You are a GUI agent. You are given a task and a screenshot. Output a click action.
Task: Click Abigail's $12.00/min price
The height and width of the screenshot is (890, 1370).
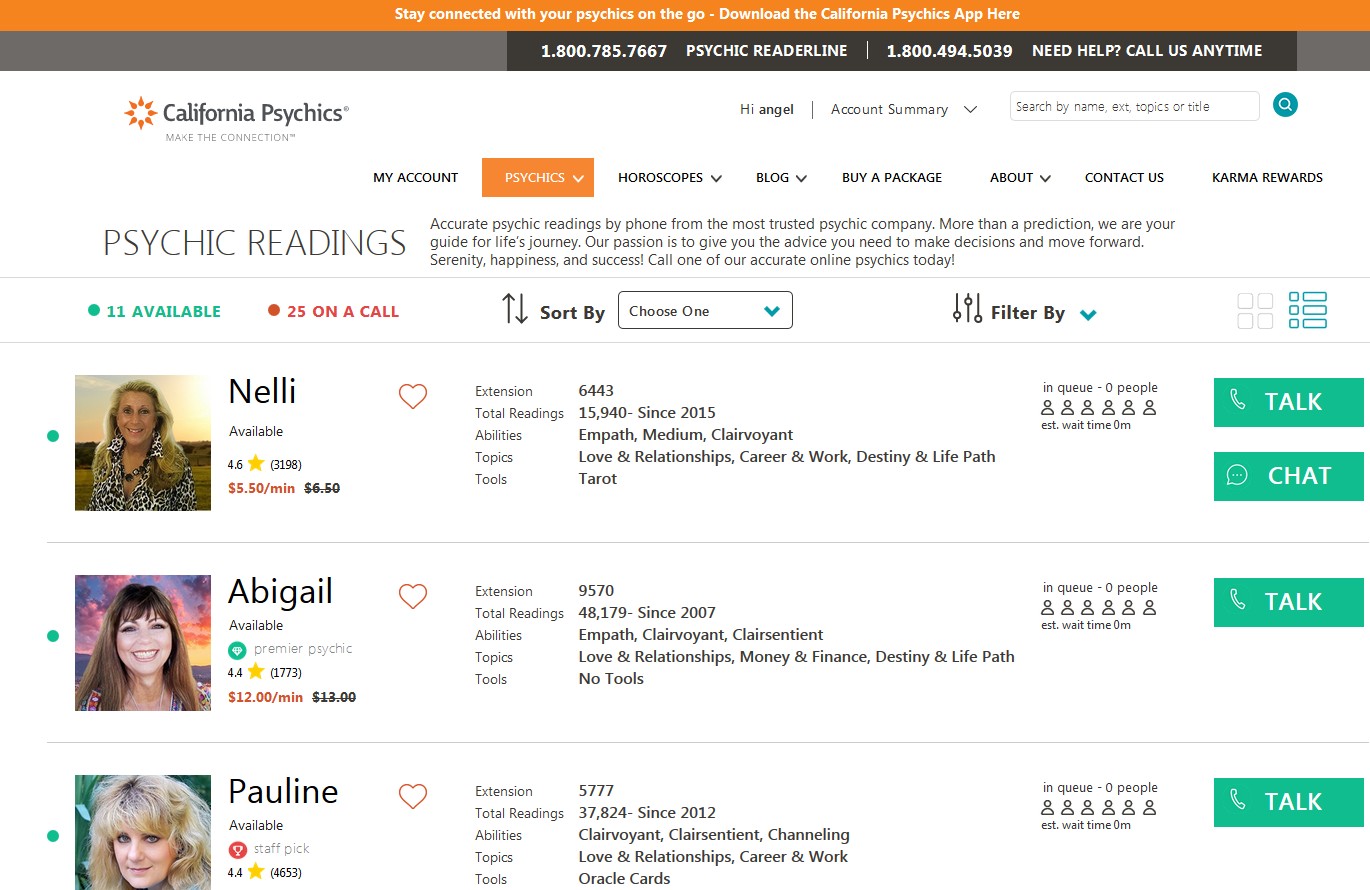coord(265,698)
